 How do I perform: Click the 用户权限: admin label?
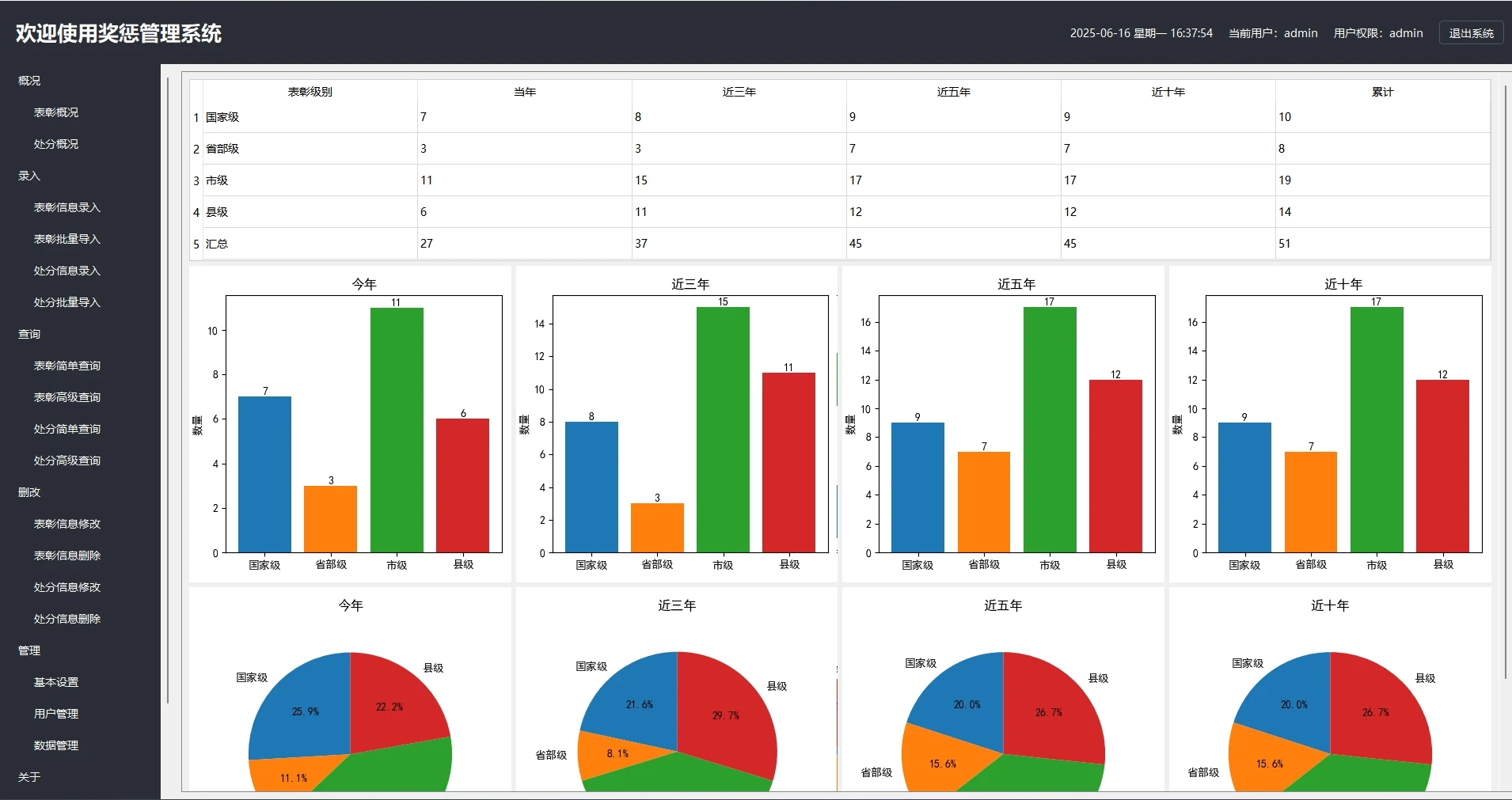[x=1378, y=33]
